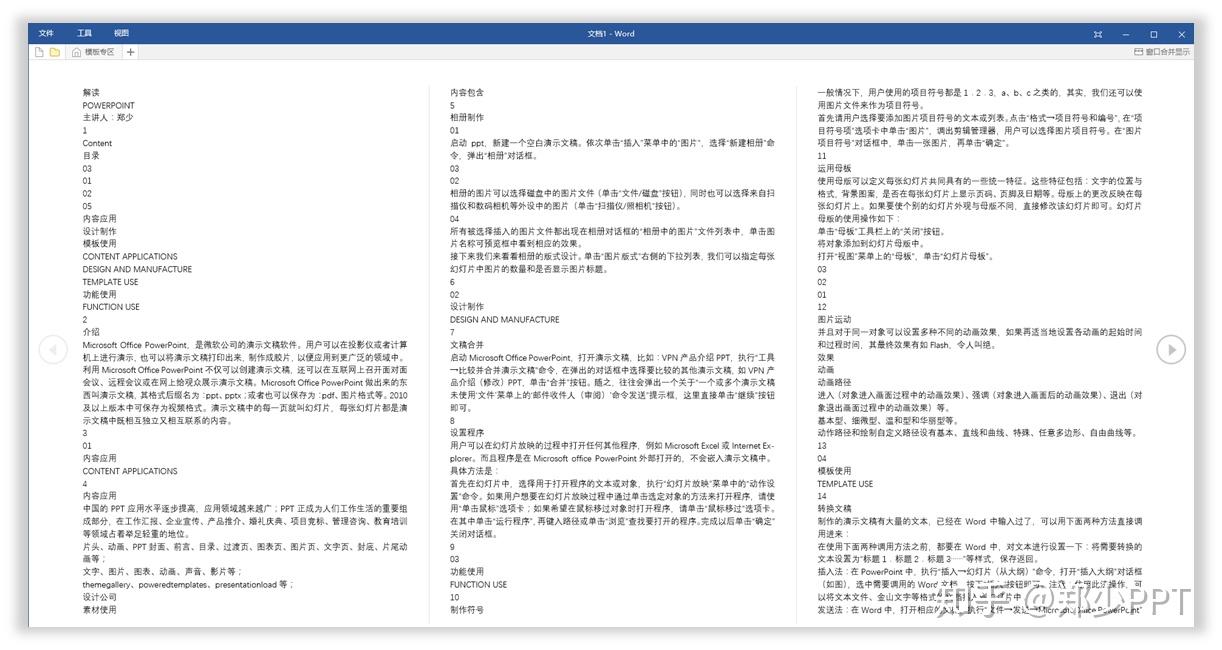Click the title text 文档1 - Word
Screen dimensions: 1222x650
point(611,33)
